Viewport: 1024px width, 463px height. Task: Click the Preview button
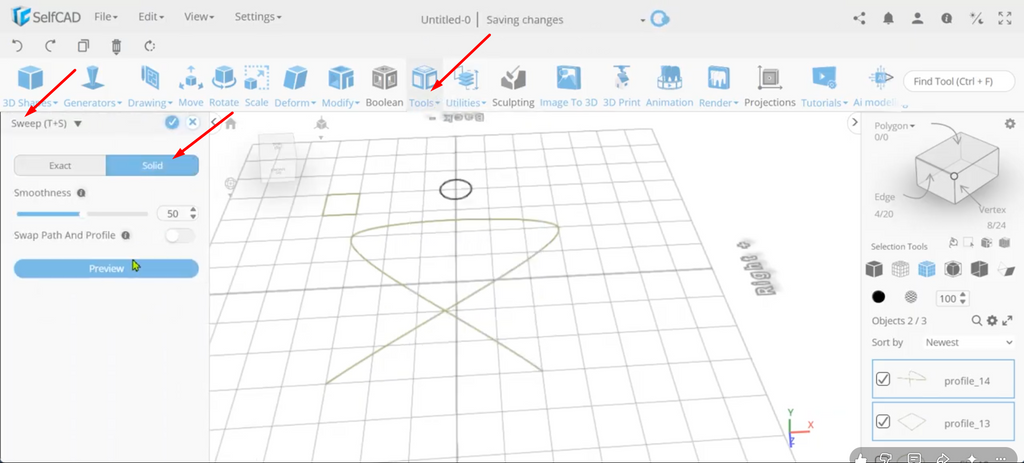click(x=106, y=268)
